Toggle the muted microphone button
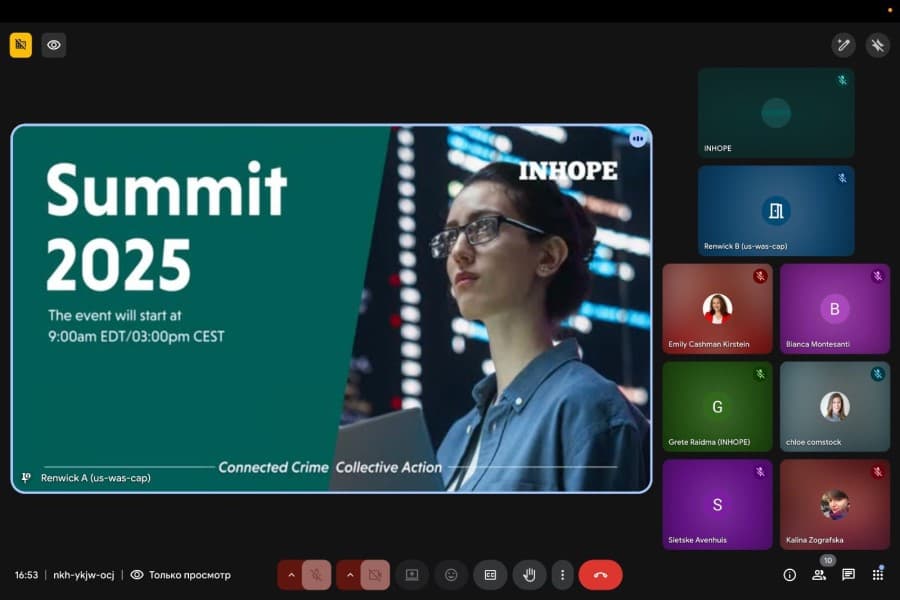 [316, 575]
